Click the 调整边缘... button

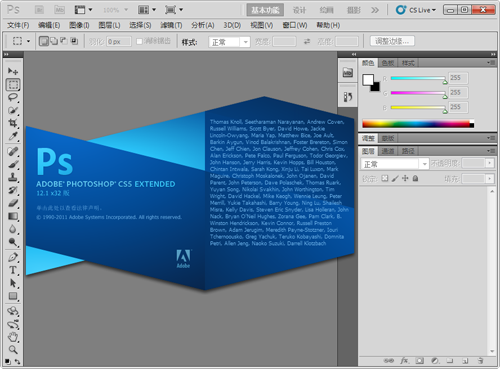(392, 41)
